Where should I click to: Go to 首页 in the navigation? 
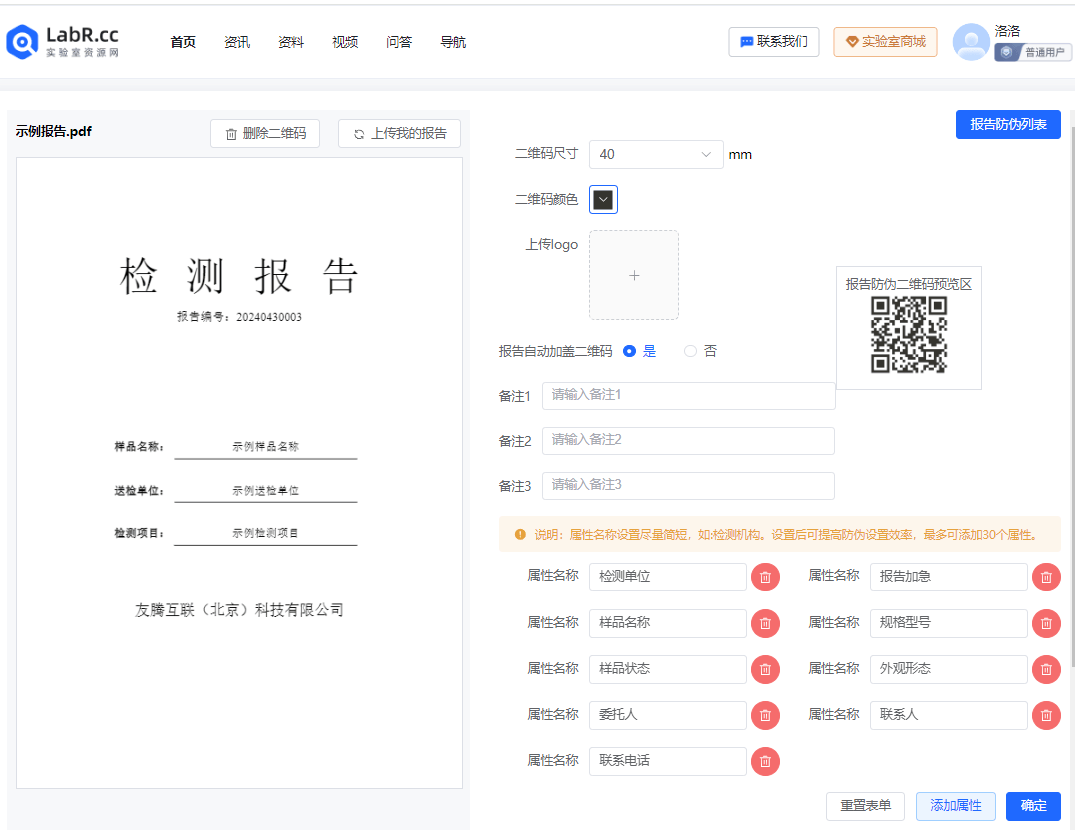(183, 42)
